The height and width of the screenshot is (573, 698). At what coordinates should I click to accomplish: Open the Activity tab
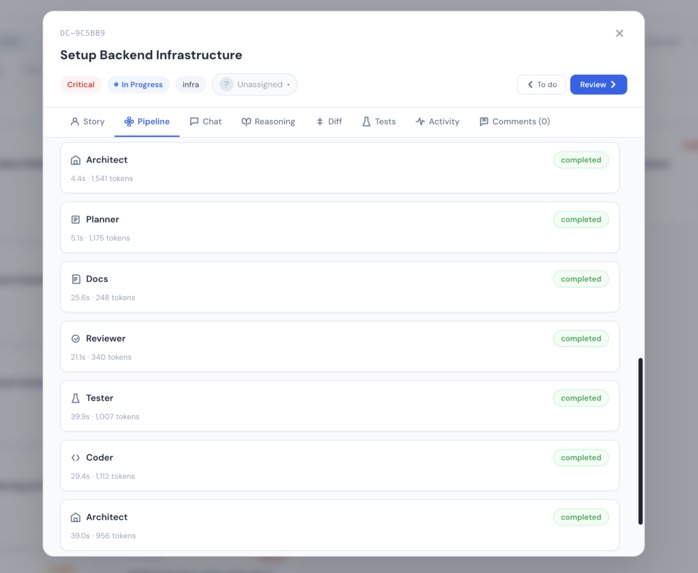pyautogui.click(x=438, y=122)
